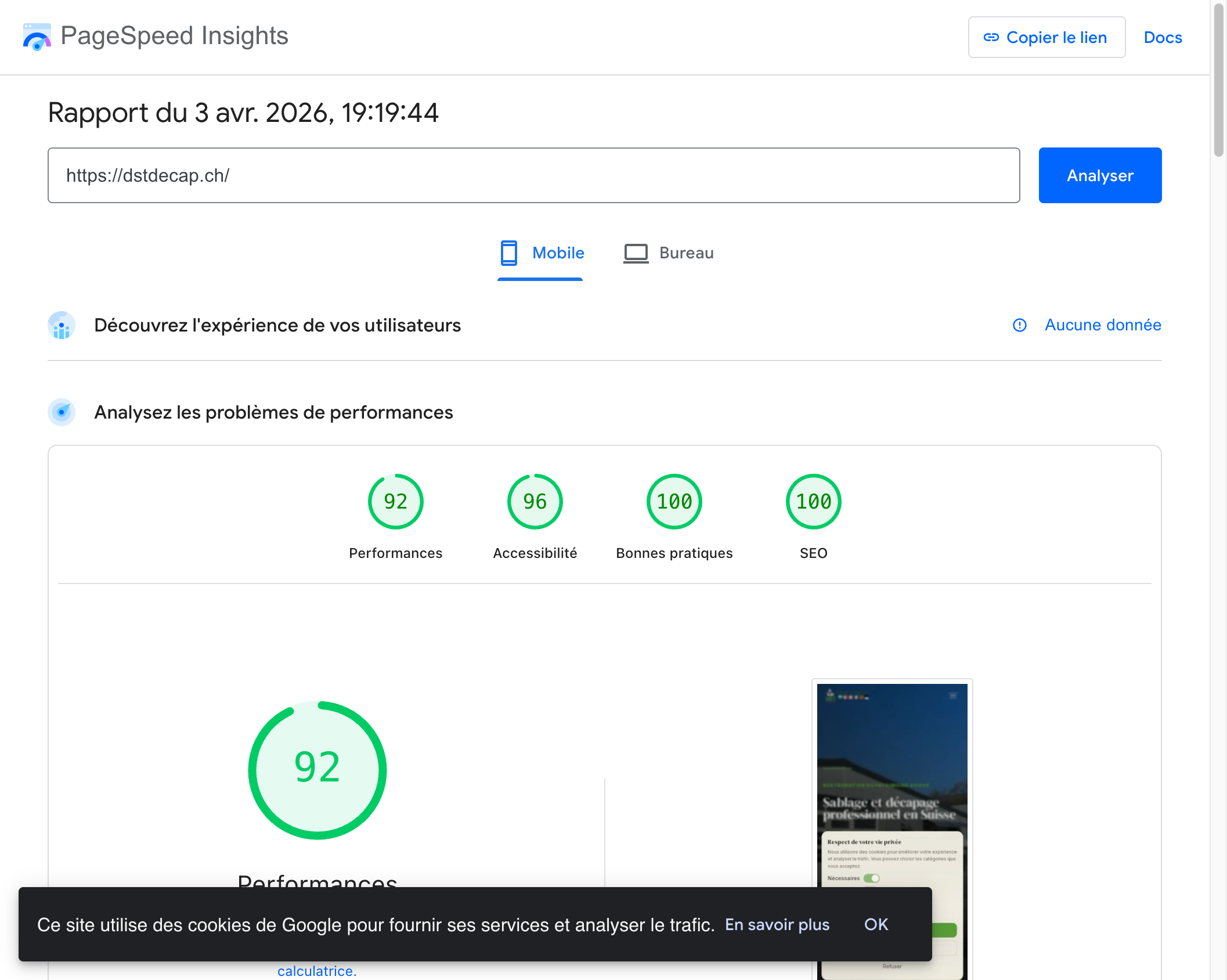Viewport: 1227px width, 980px height.
Task: Click the report date heading
Action: tap(243, 113)
